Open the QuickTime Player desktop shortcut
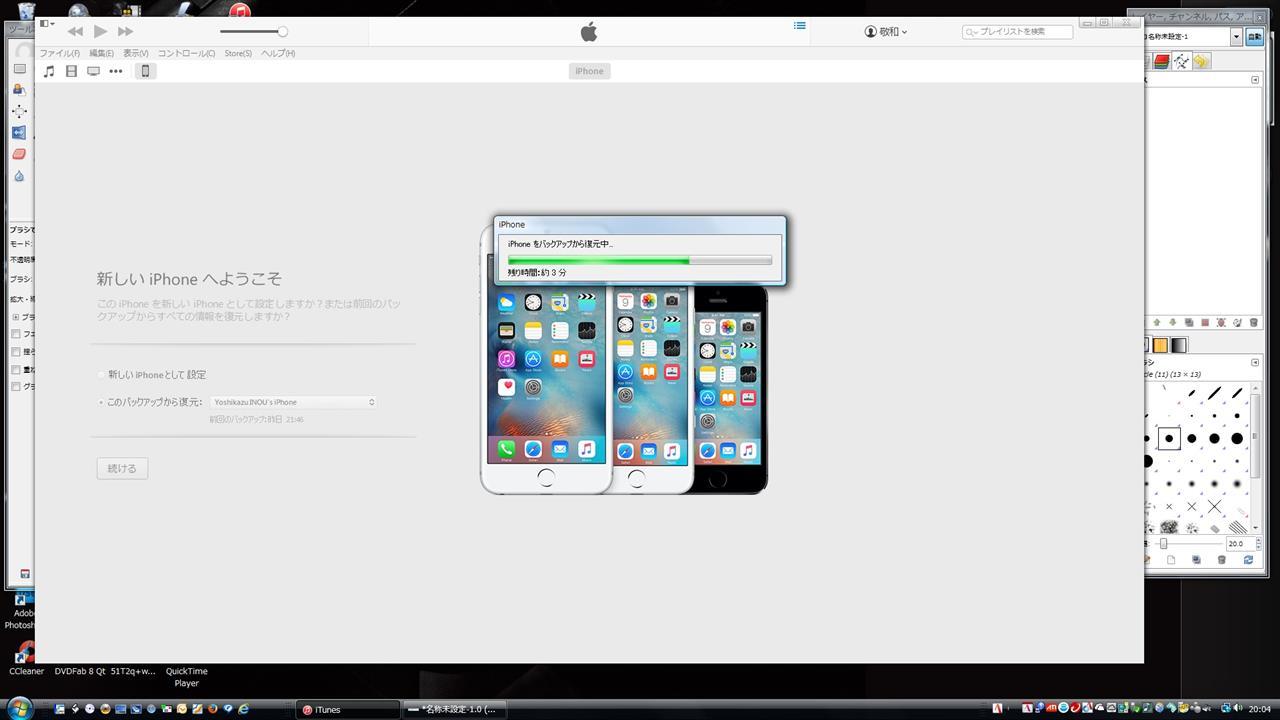1280x720 pixels. 186,677
